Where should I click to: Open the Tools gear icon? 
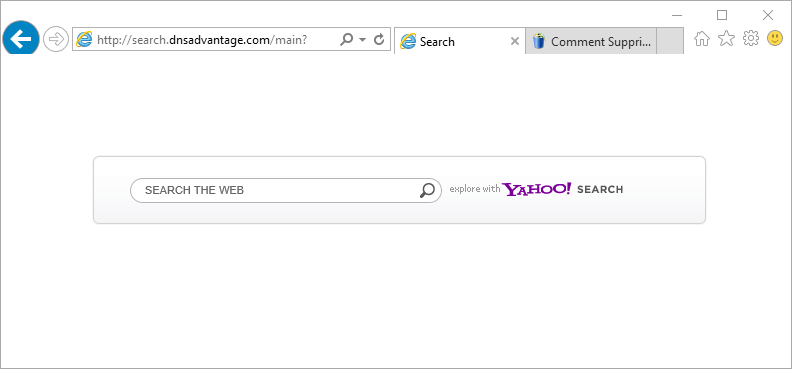tap(751, 38)
